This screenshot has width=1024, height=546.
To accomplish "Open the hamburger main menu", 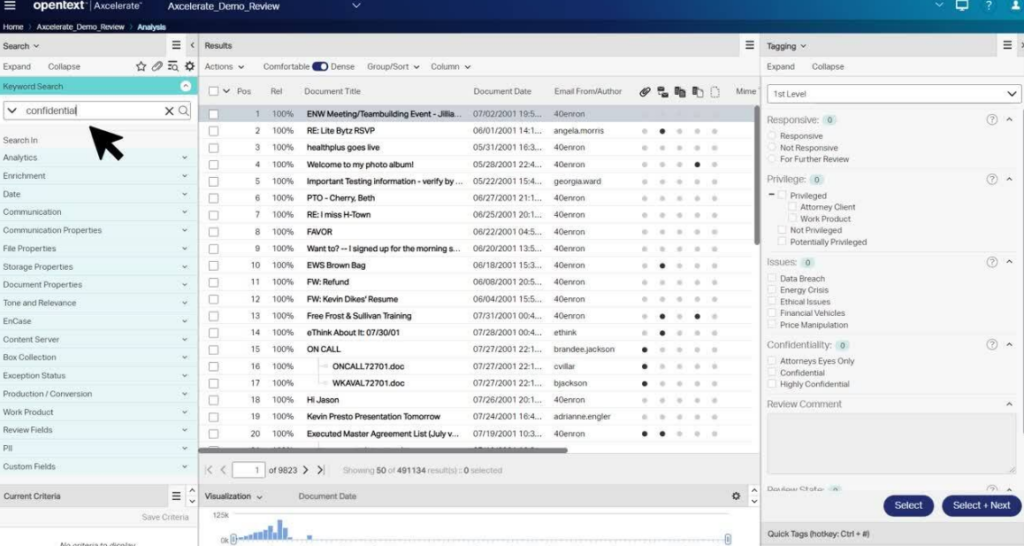I will (10, 6).
